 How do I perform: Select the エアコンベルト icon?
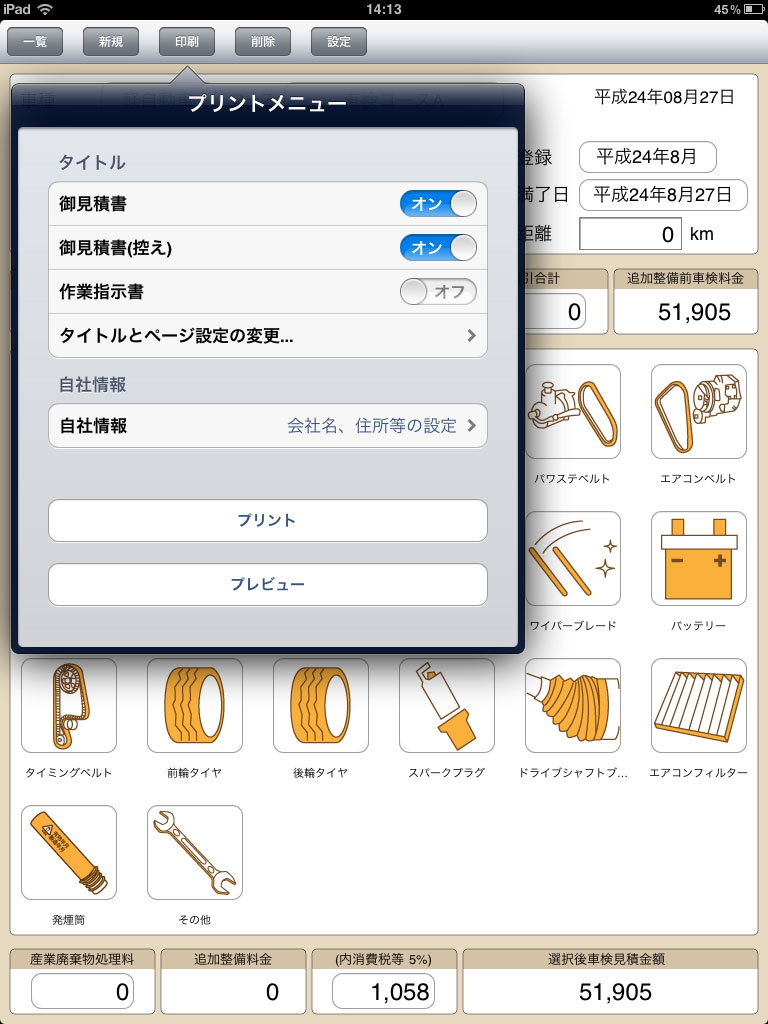699,411
